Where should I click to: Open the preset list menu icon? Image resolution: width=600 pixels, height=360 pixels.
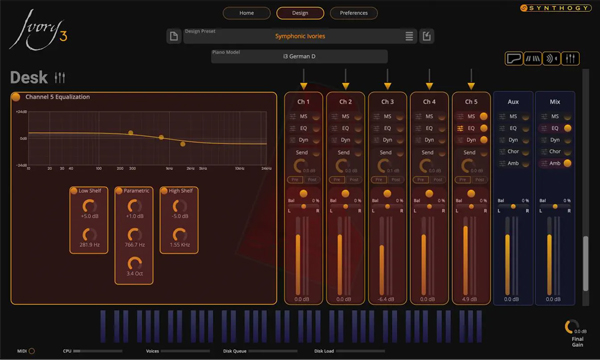[x=409, y=36]
